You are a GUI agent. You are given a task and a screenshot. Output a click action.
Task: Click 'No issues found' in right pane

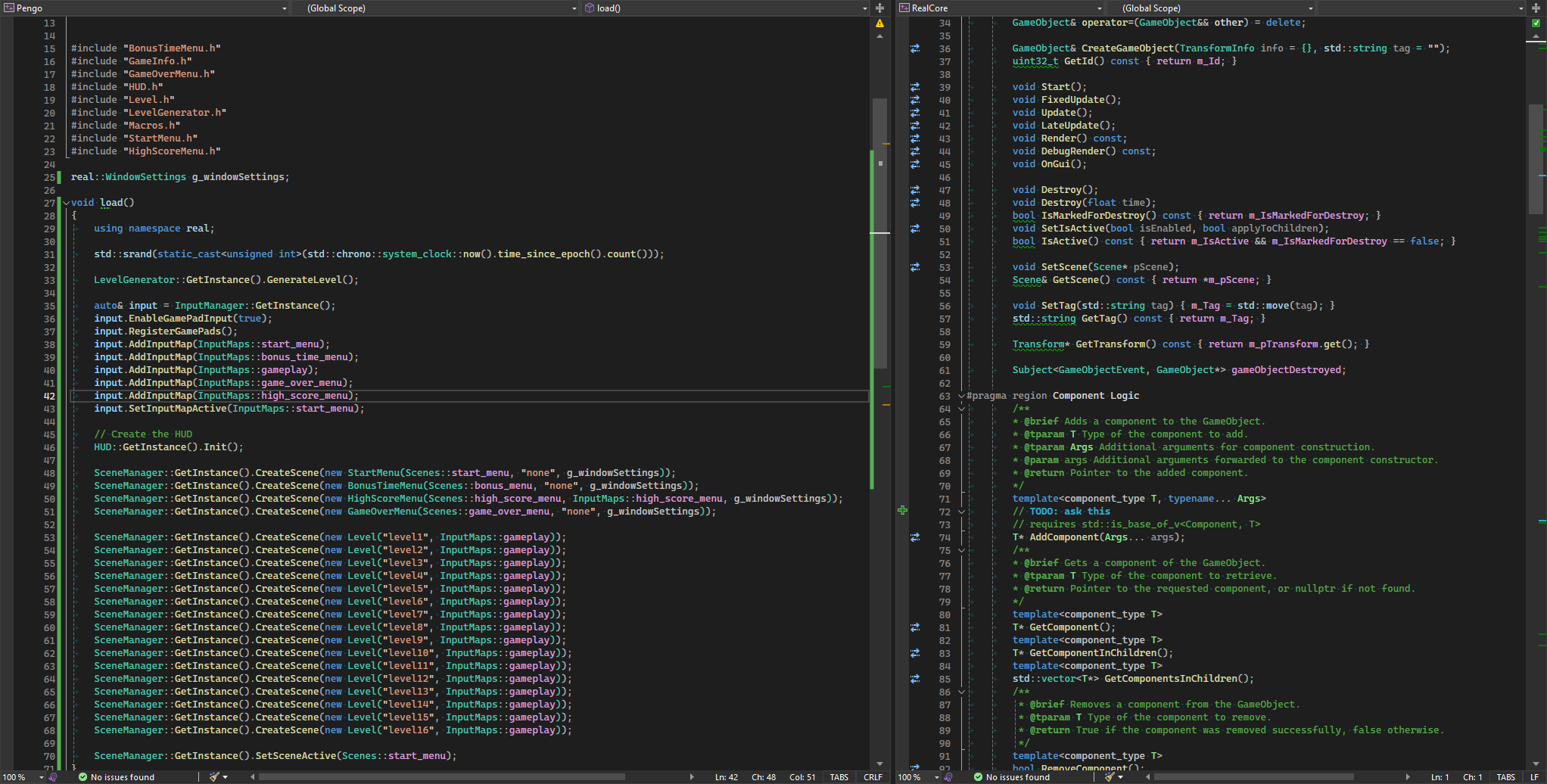point(1012,777)
